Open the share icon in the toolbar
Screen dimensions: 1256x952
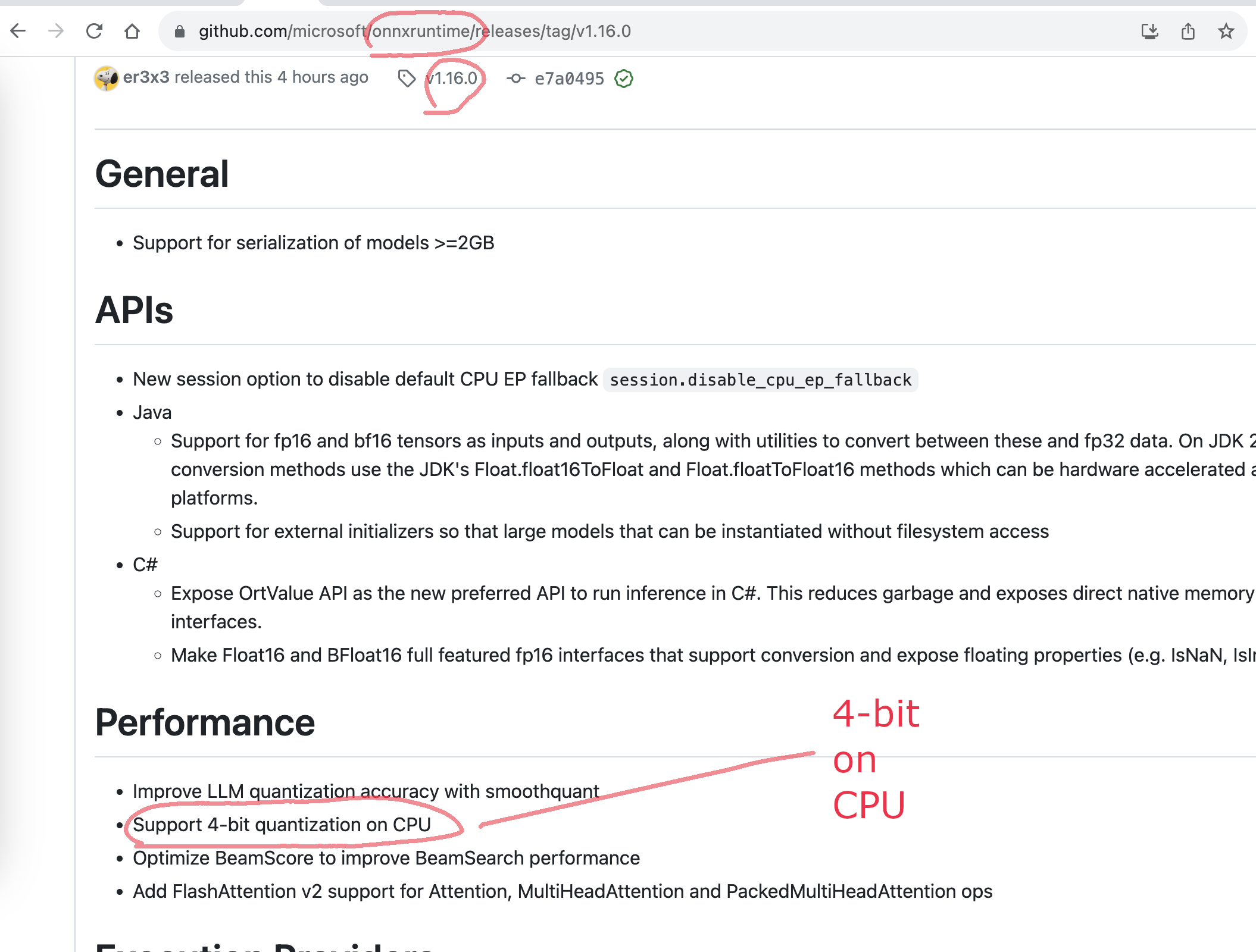(1188, 32)
